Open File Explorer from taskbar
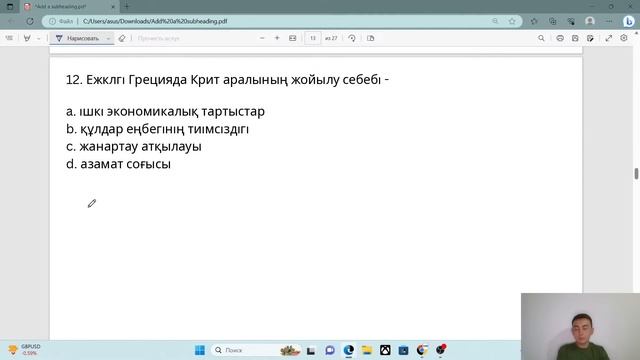 click(367, 350)
